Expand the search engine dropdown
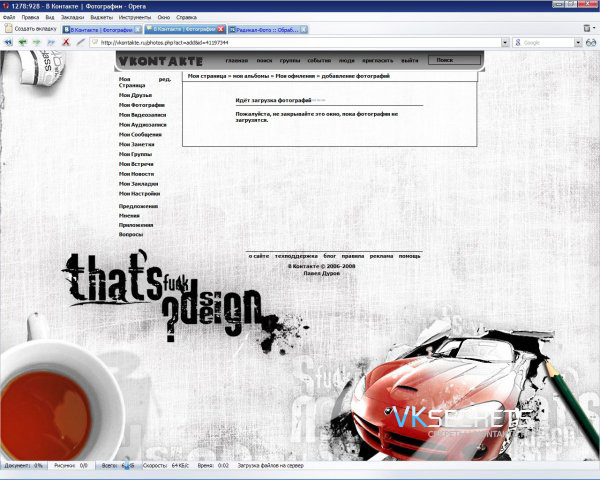Image resolution: width=600 pixels, height=480 pixels. (x=578, y=43)
